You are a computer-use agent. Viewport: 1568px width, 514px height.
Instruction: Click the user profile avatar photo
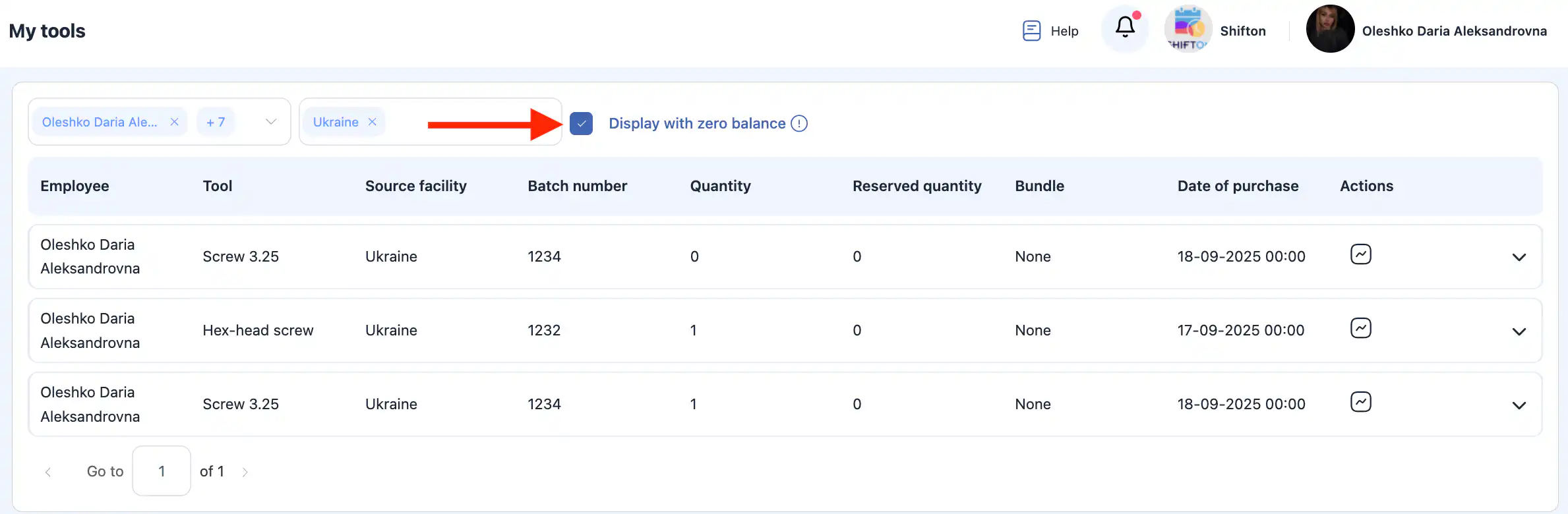(x=1330, y=30)
